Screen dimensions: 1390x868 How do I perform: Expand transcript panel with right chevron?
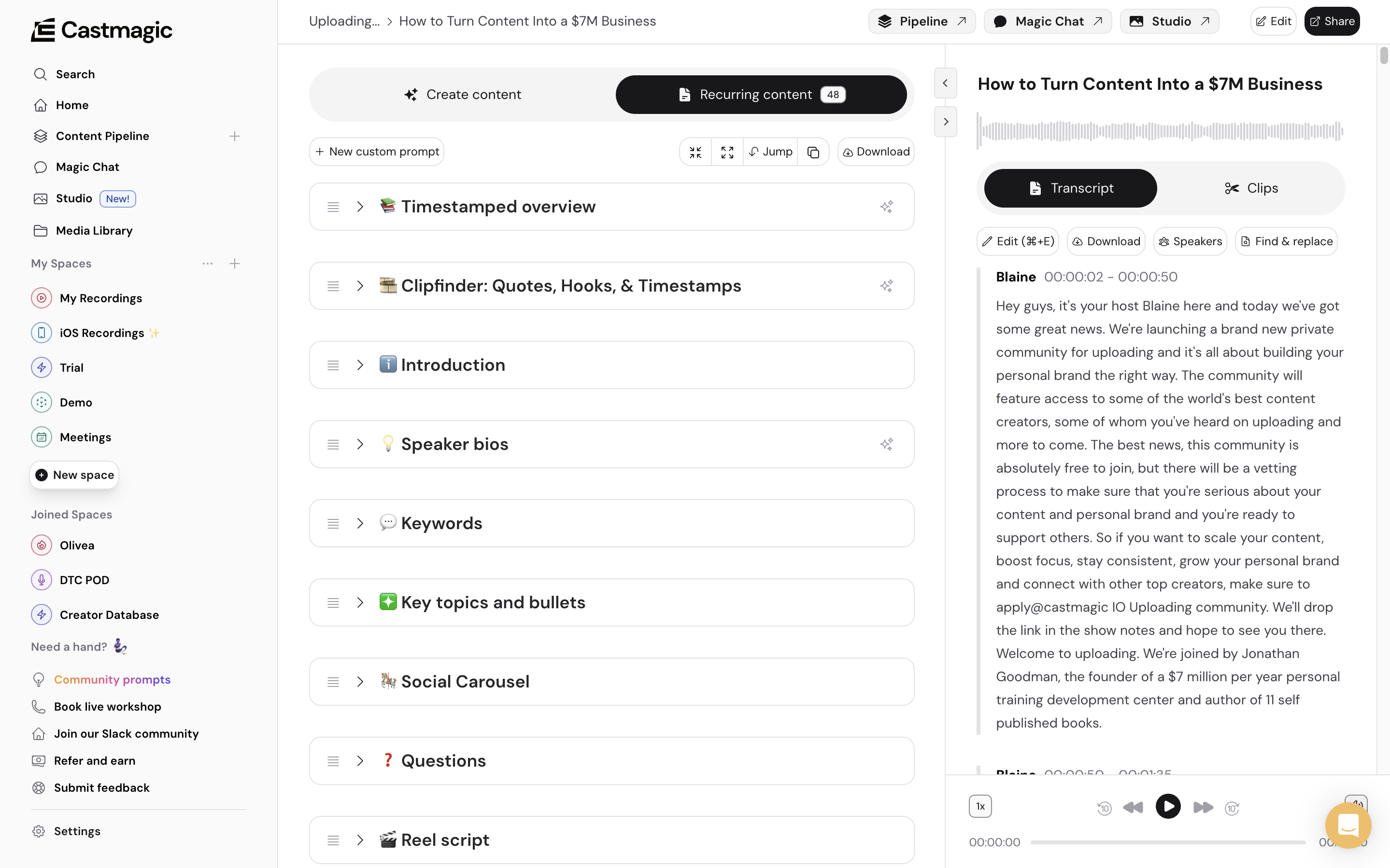pos(945,122)
